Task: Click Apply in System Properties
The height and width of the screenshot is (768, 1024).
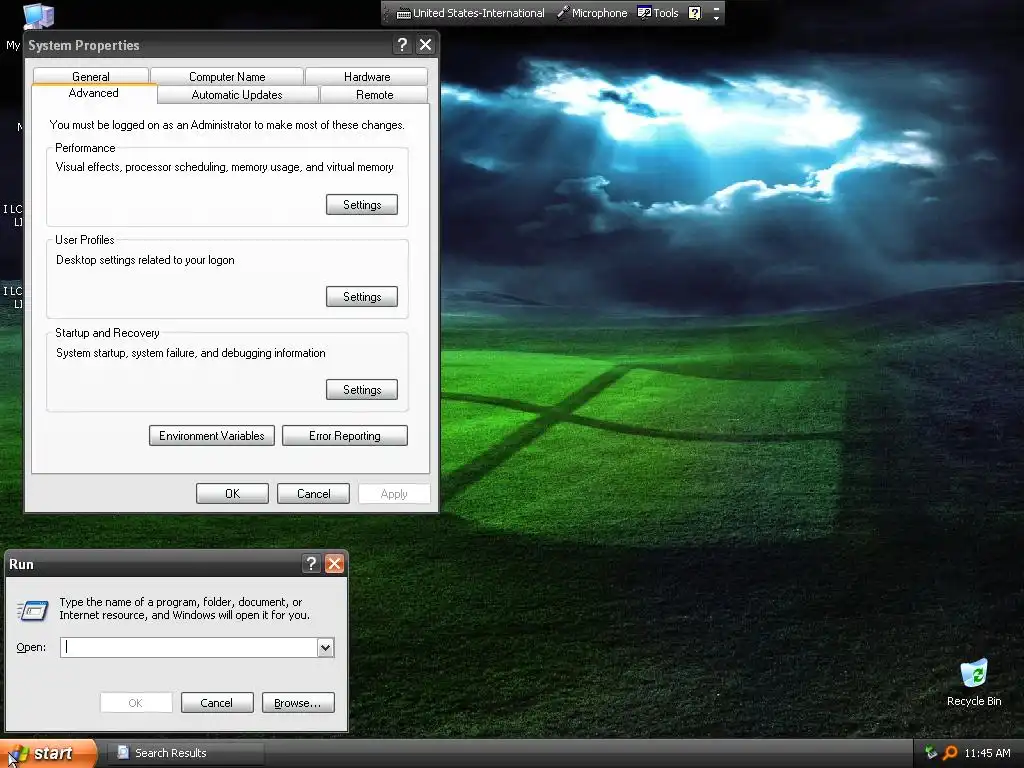Action: click(x=394, y=494)
